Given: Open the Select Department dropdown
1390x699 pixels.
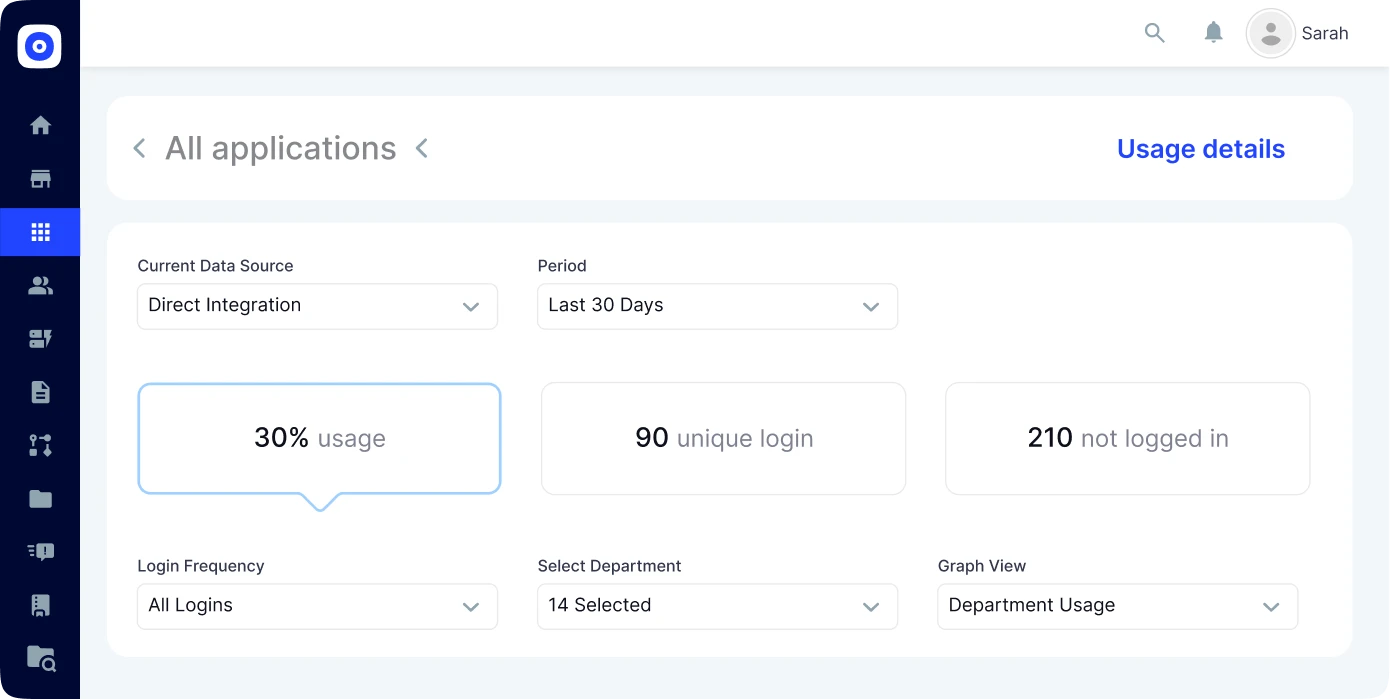Looking at the screenshot, I should [717, 606].
